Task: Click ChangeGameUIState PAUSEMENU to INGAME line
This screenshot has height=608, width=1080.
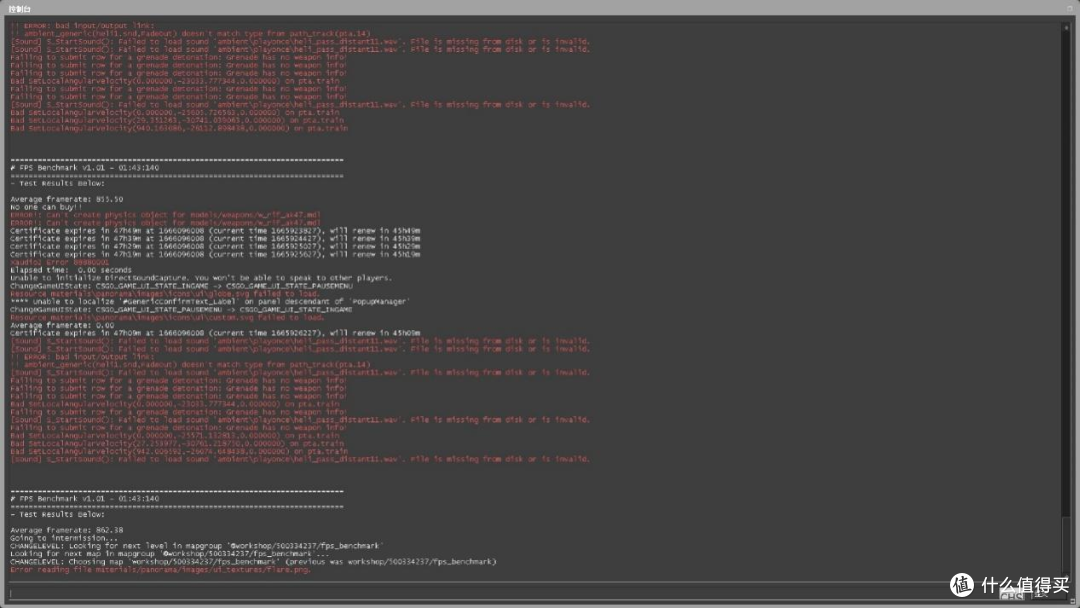Action: coord(181,310)
